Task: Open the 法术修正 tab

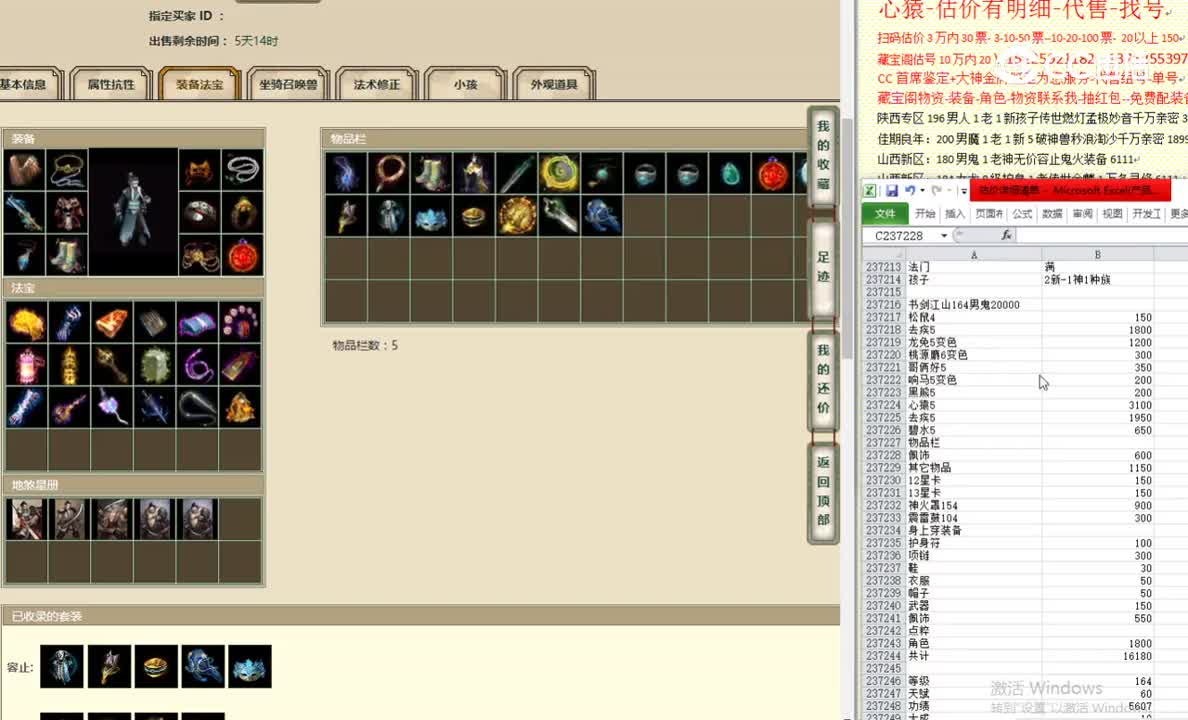Action: click(x=377, y=84)
